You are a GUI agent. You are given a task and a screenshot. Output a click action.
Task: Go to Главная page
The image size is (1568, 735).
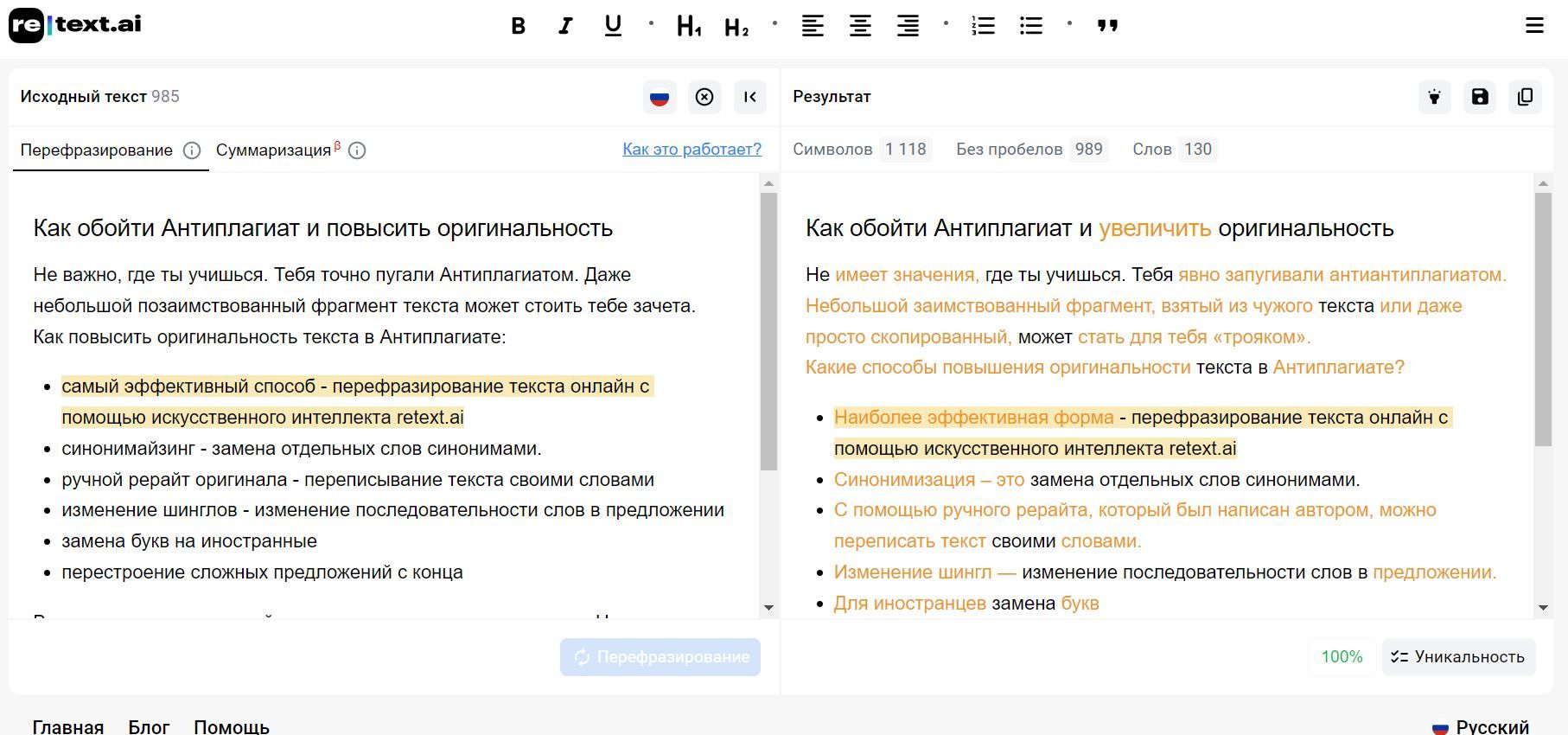[x=68, y=726]
